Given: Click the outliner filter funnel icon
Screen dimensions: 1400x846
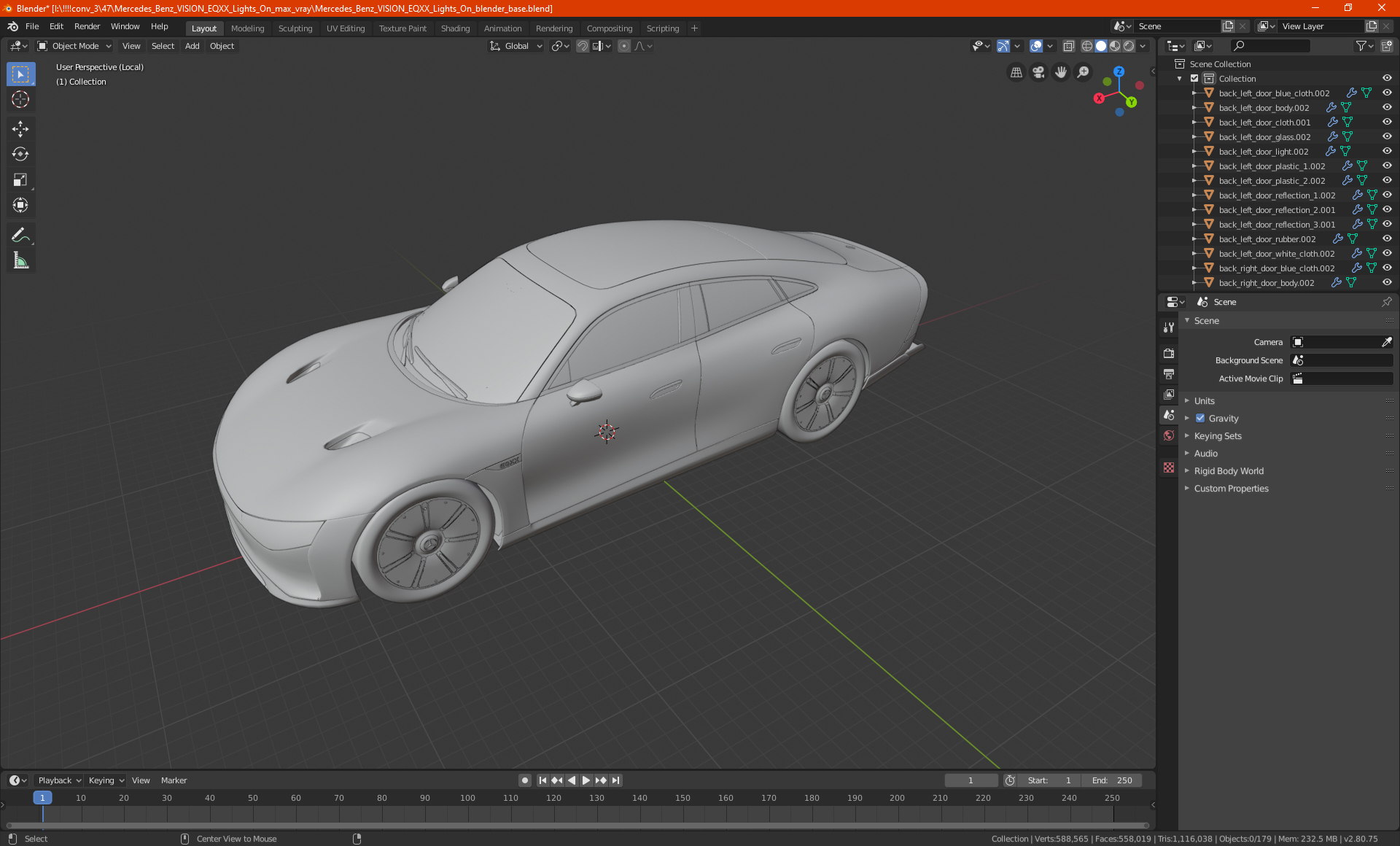Looking at the screenshot, I should tap(1364, 46).
